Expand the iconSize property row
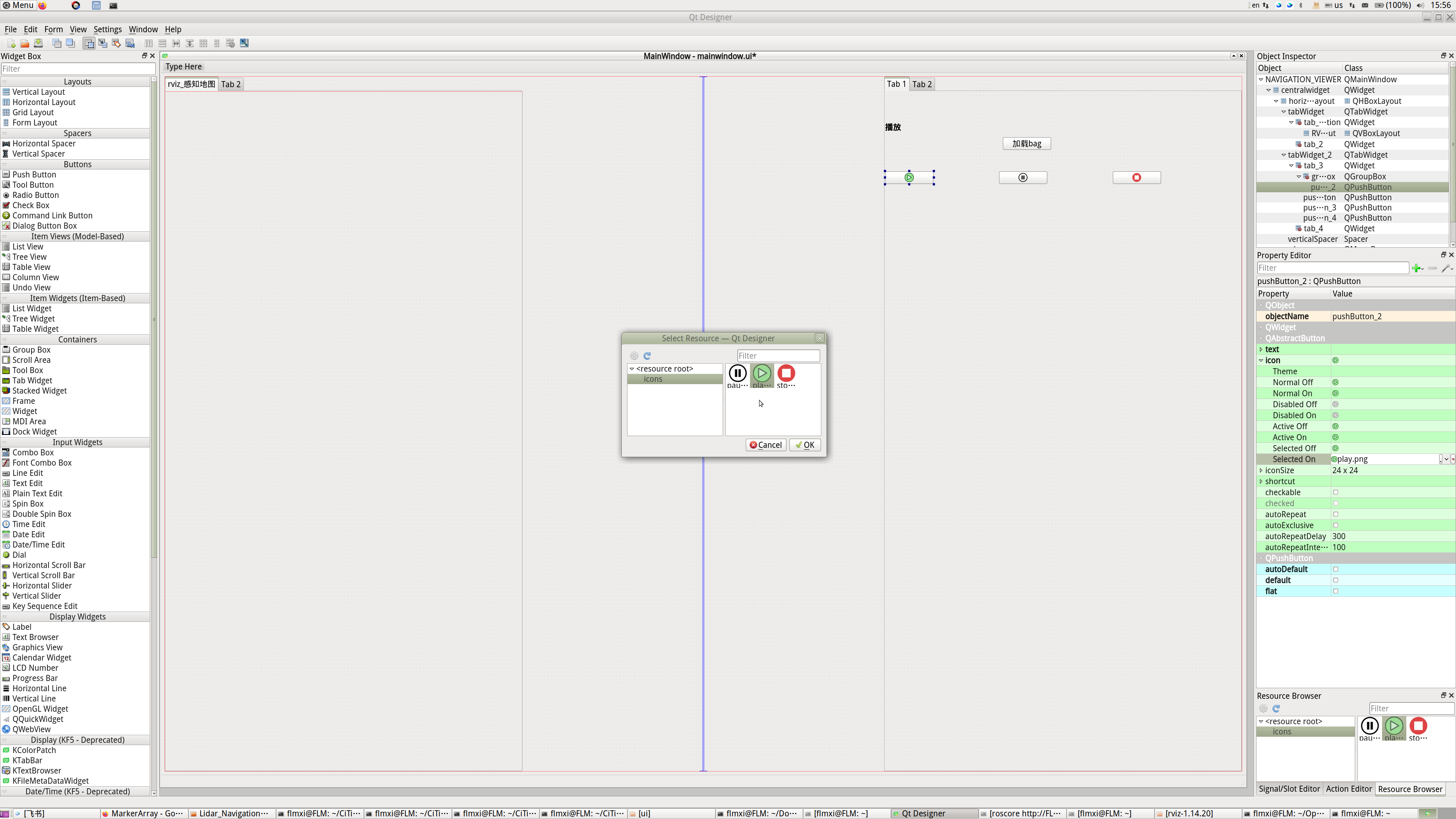1456x819 pixels. tap(1261, 470)
